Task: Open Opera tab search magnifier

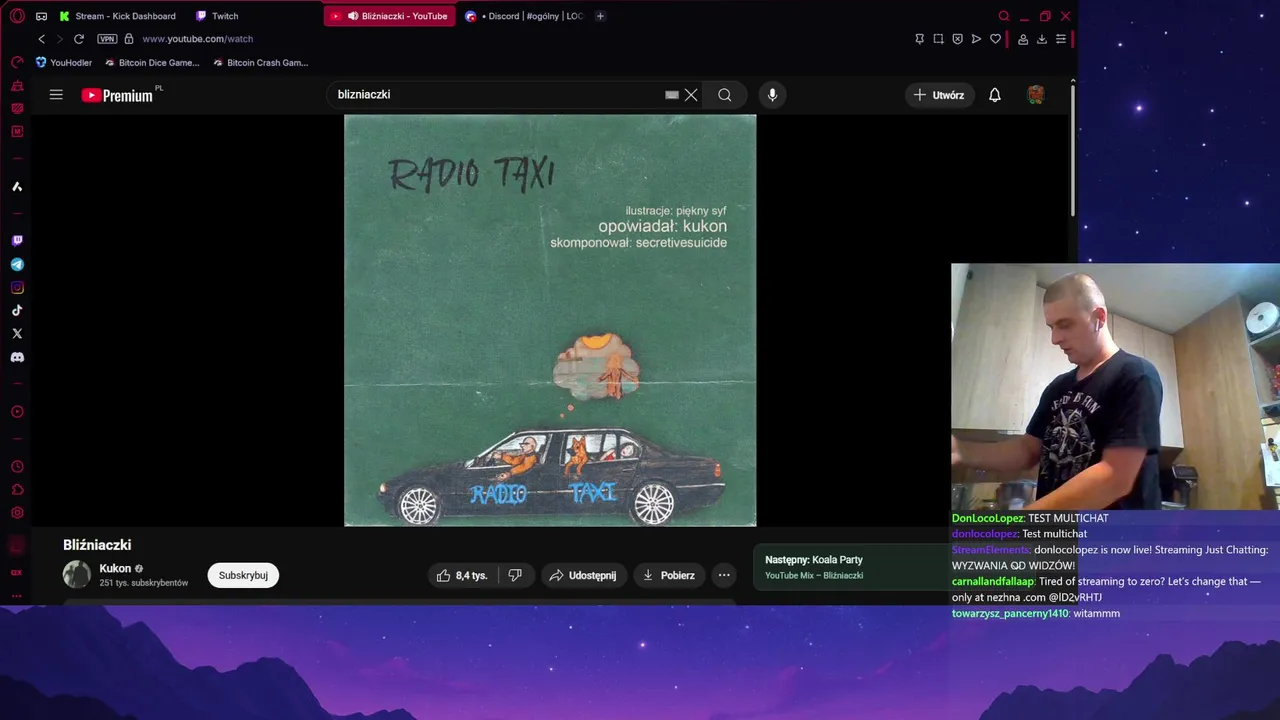Action: 1004,16
